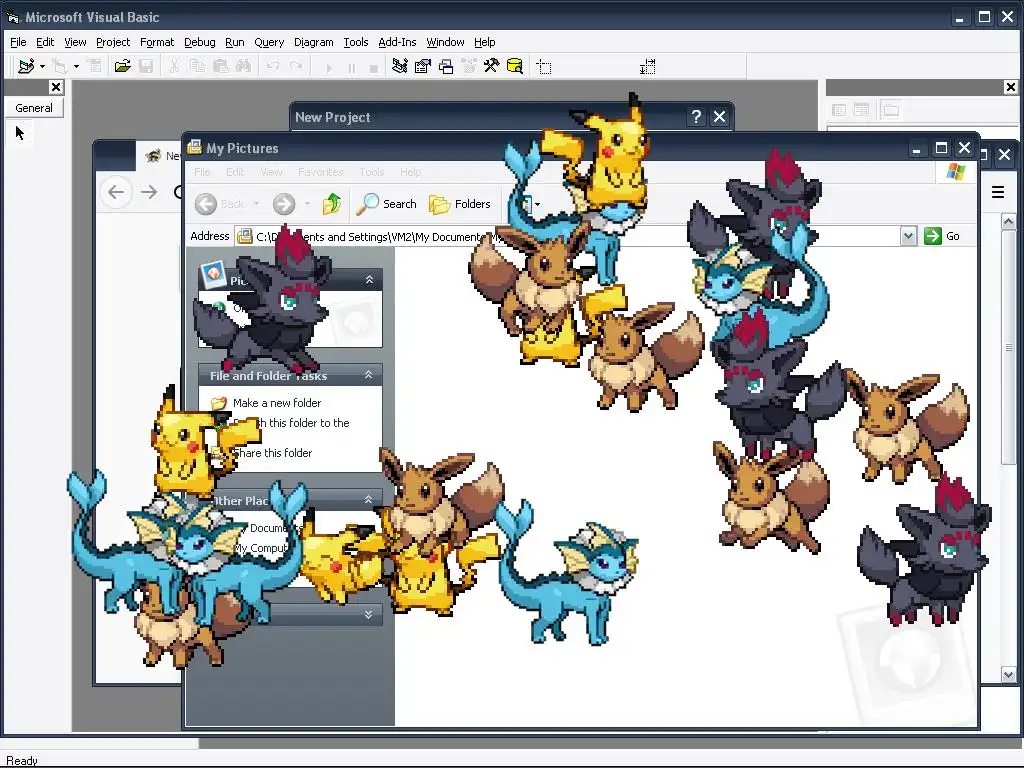Image resolution: width=1024 pixels, height=768 pixels.
Task: Click the help question mark in New Project
Action: point(696,117)
